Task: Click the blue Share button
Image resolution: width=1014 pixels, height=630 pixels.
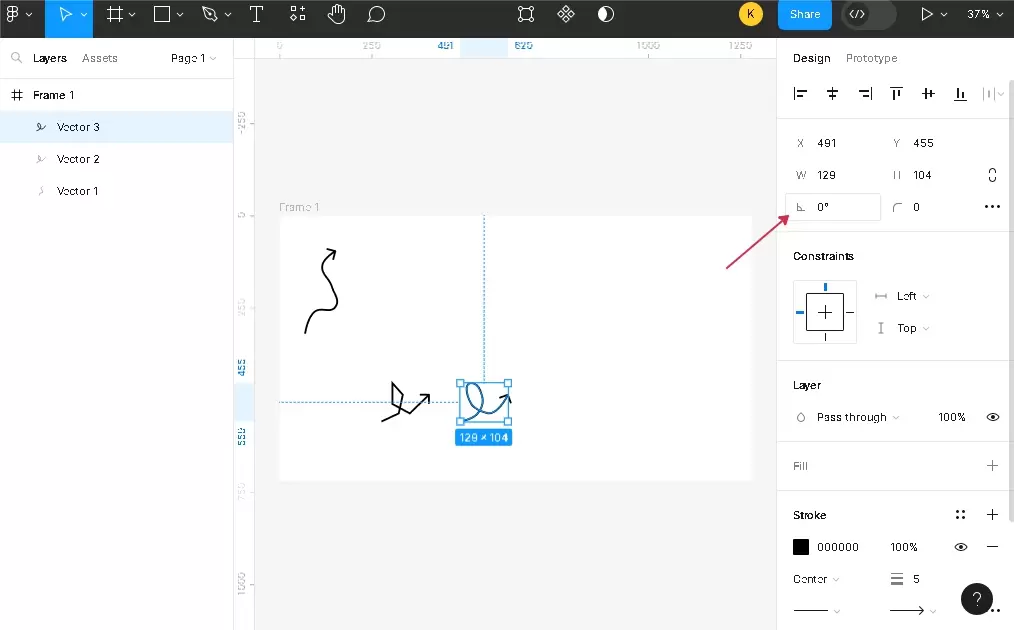Action: click(804, 14)
